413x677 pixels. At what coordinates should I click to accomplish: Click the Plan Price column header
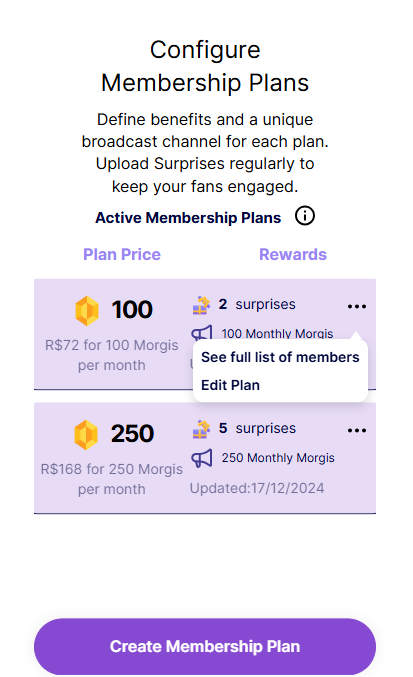tap(122, 254)
